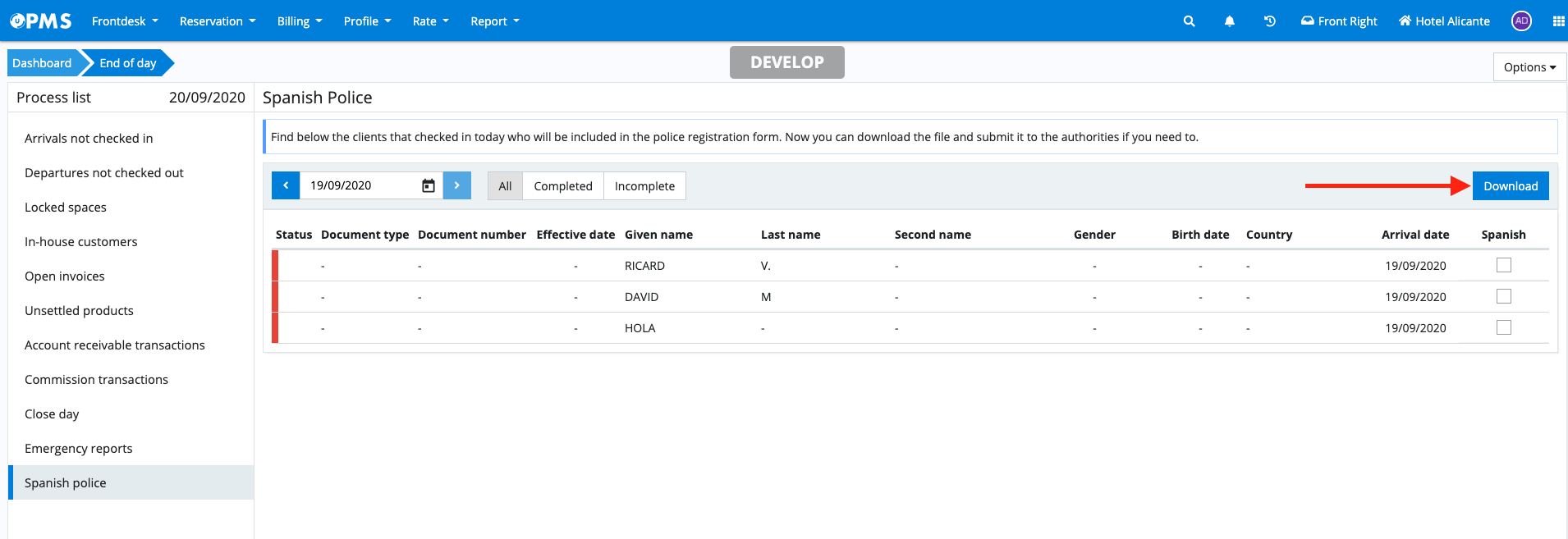
Task: Click the user avatar icon
Action: coord(1521,21)
